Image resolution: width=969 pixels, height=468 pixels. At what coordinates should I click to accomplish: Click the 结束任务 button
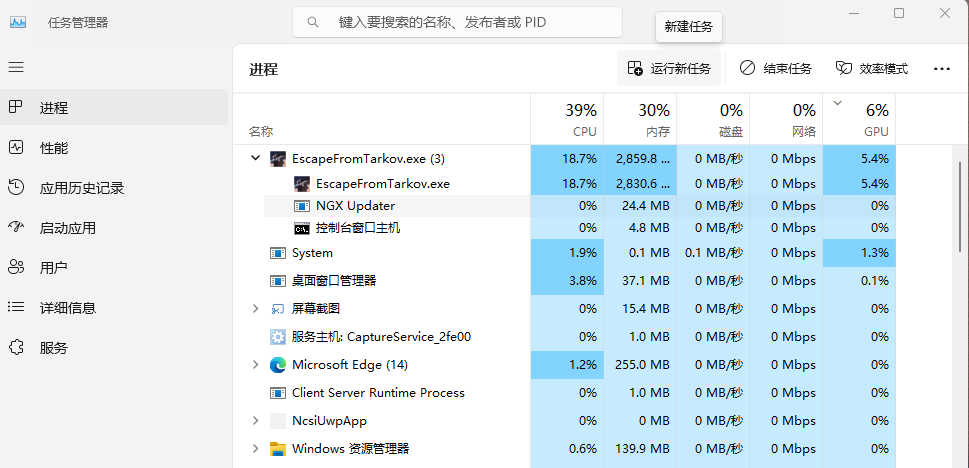pyautogui.click(x=776, y=69)
